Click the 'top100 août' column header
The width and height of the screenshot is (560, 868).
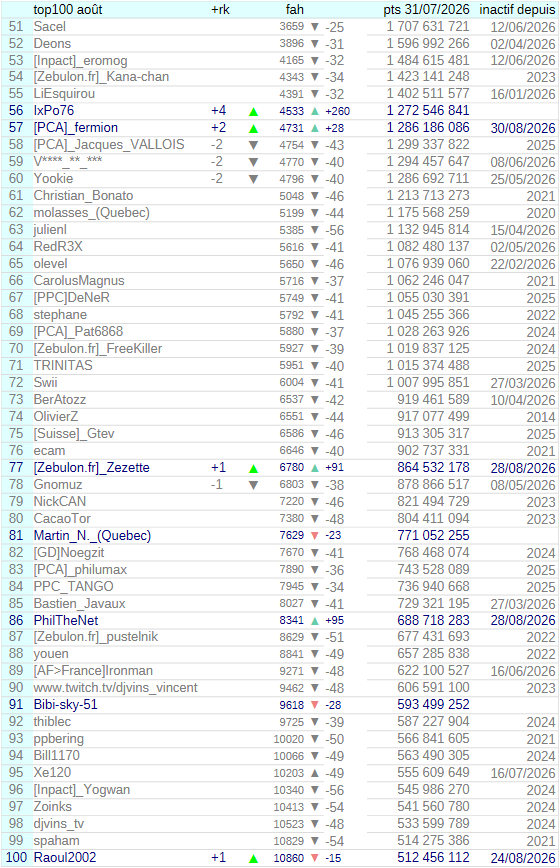68,9
